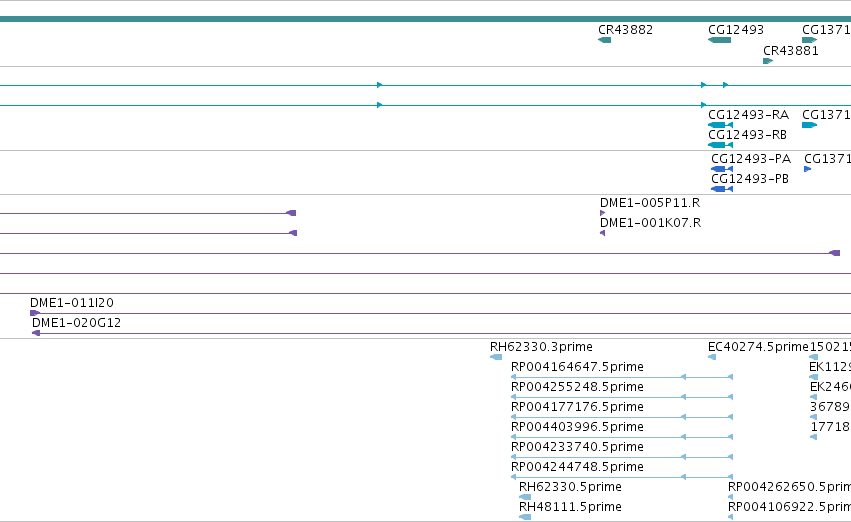
Task: Click the RP004233740.5prime label
Action: click(x=577, y=448)
